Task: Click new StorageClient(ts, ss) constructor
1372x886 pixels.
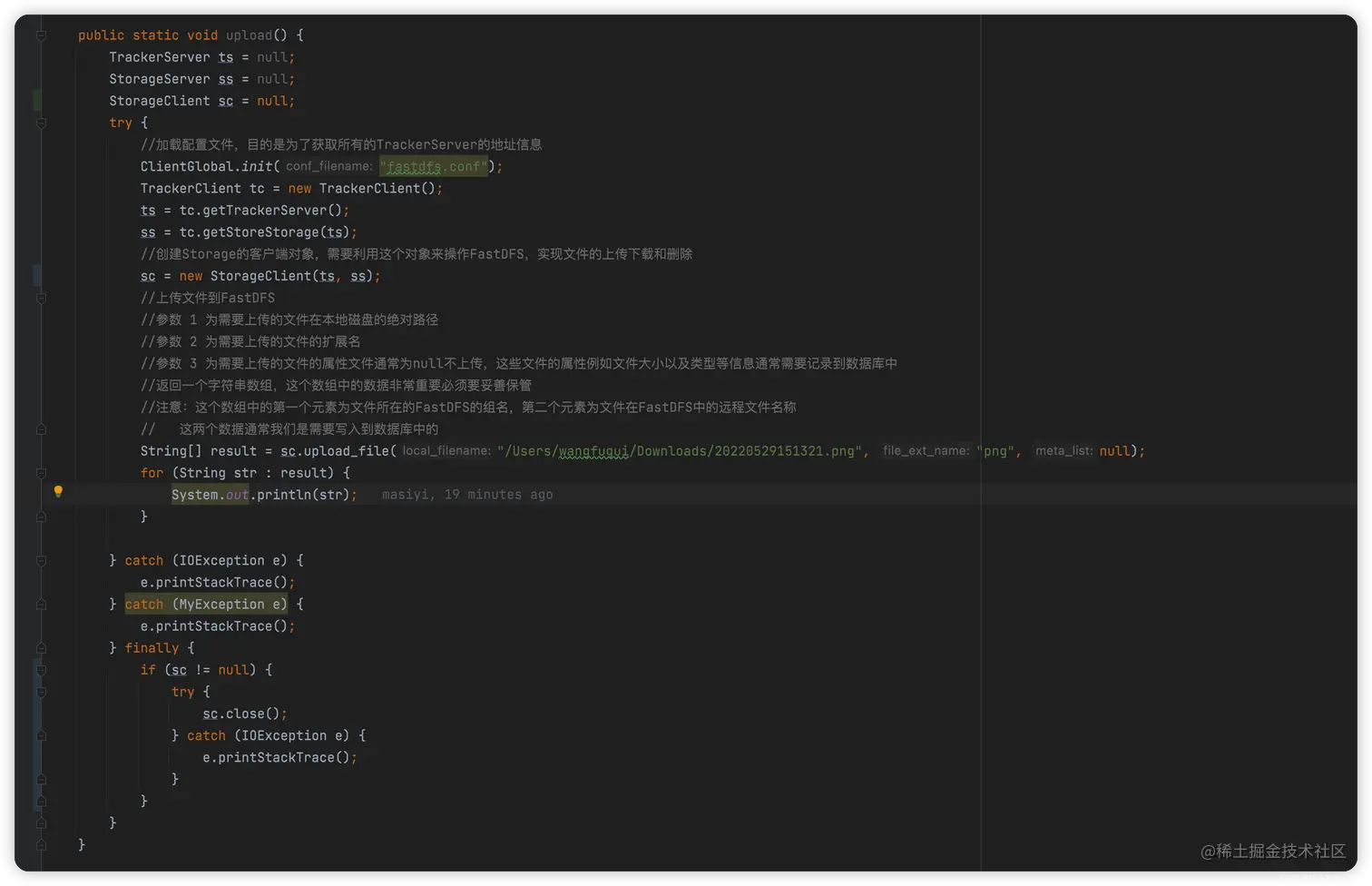Action: coord(276,276)
